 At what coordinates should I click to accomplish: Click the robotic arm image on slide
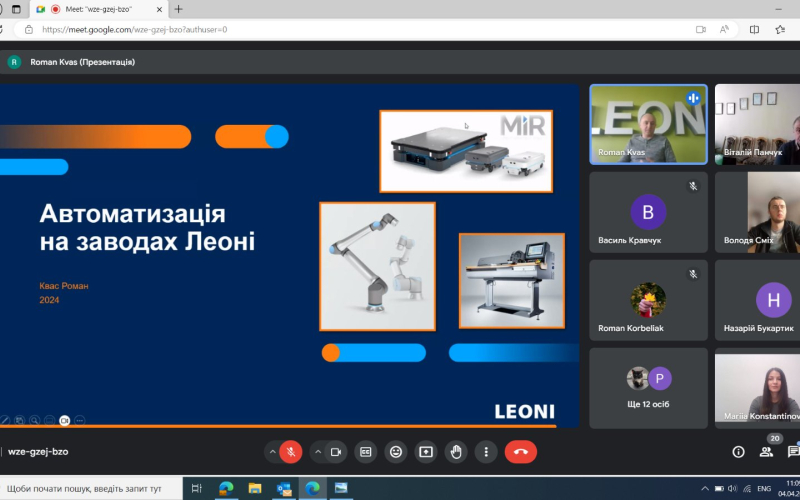[x=378, y=266]
